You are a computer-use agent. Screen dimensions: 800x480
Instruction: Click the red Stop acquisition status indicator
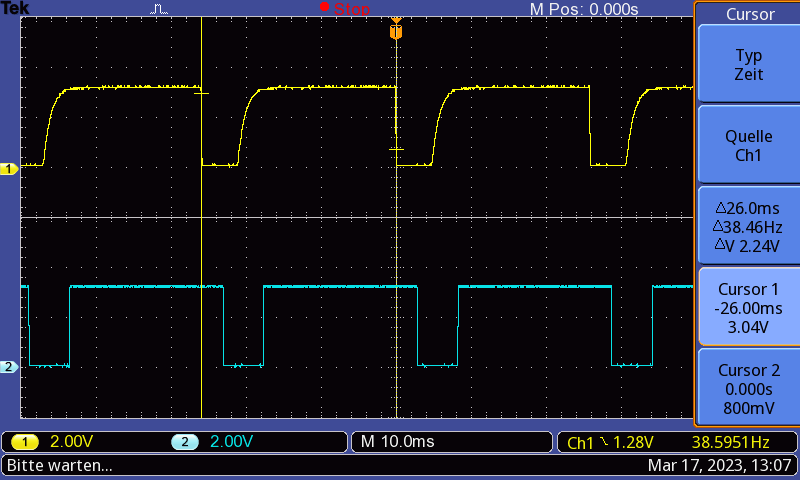coord(345,8)
